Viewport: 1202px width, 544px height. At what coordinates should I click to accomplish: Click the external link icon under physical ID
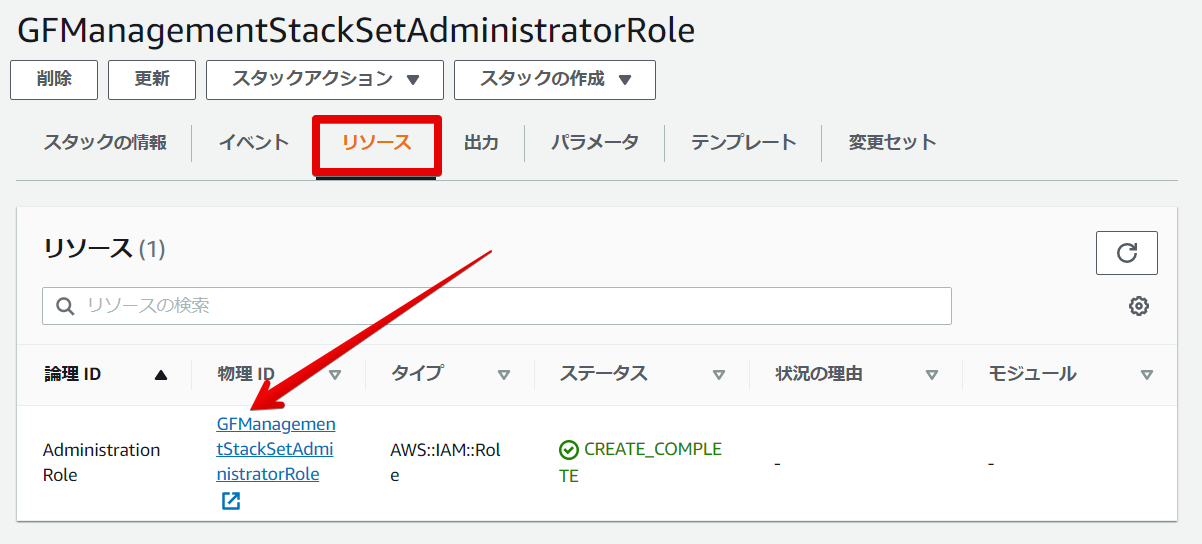231,501
